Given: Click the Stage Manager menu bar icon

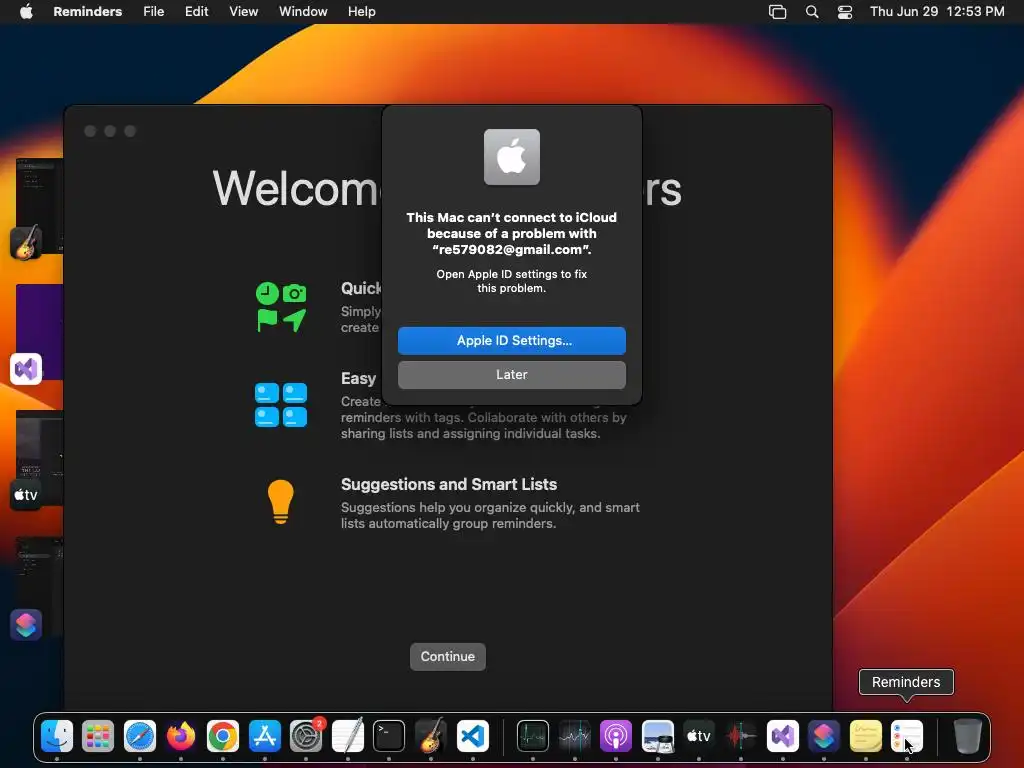Looking at the screenshot, I should point(777,12).
